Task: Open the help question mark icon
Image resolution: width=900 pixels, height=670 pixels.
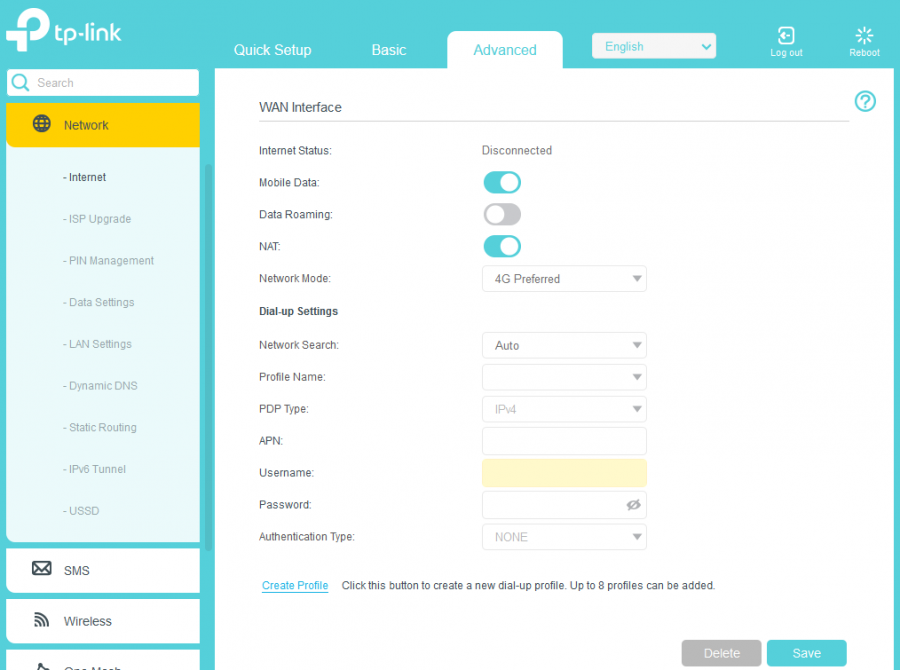Action: (x=865, y=101)
